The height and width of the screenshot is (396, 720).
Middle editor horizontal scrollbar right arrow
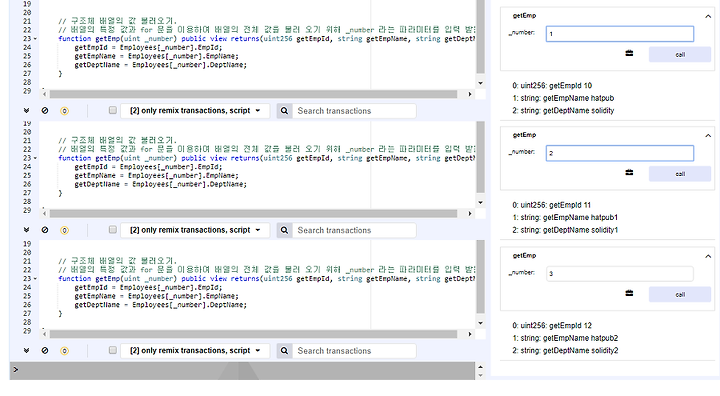pos(469,214)
